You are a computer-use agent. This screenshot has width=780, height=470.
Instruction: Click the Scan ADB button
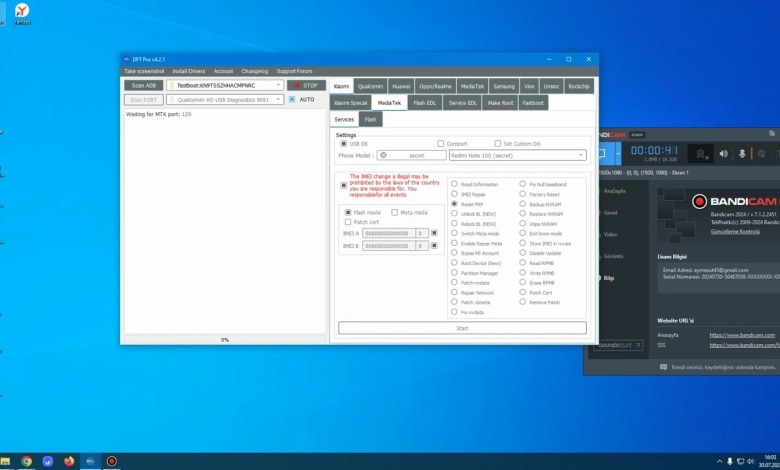pyautogui.click(x=143, y=85)
